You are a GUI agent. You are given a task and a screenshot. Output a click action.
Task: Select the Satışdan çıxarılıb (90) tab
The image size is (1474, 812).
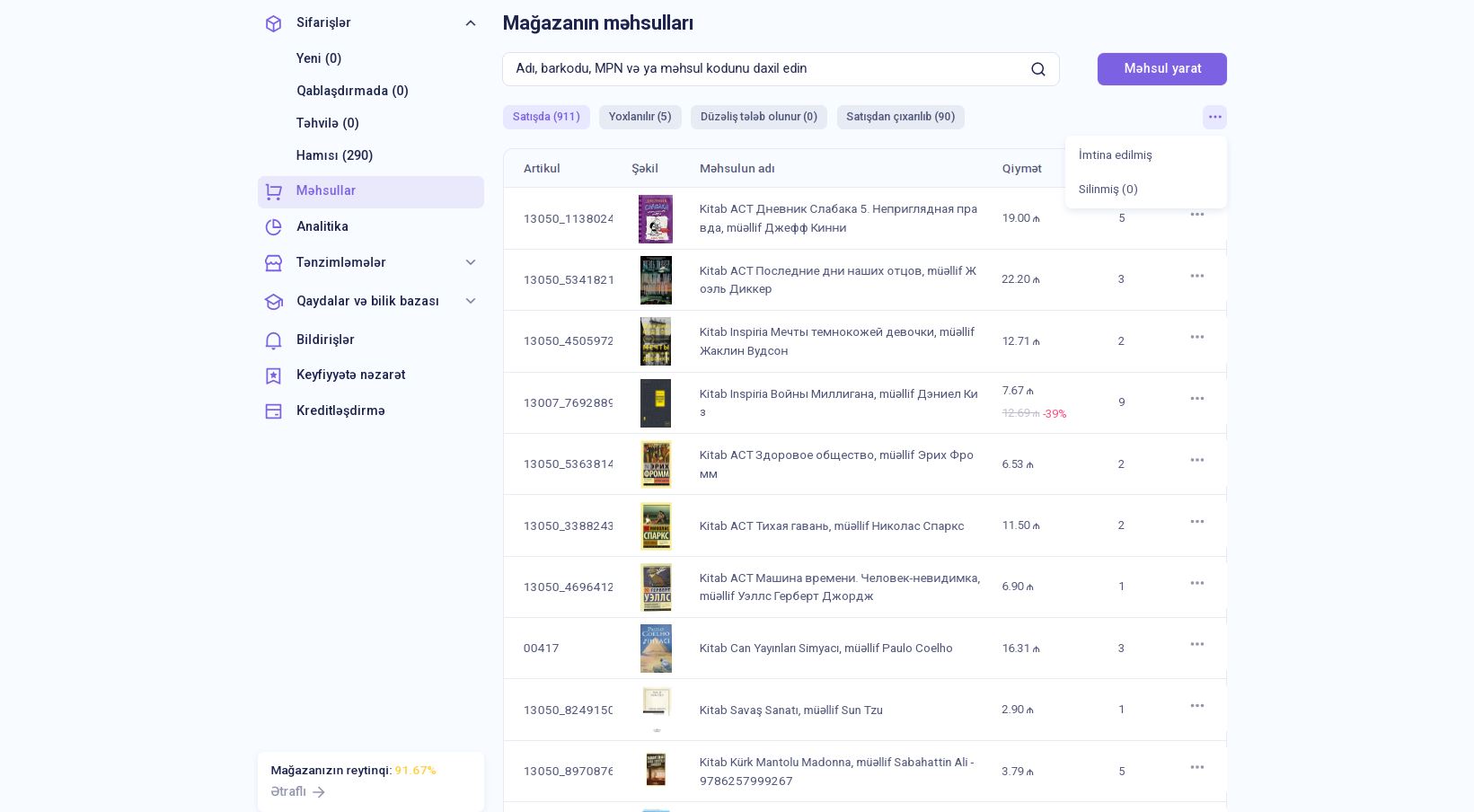coord(901,117)
